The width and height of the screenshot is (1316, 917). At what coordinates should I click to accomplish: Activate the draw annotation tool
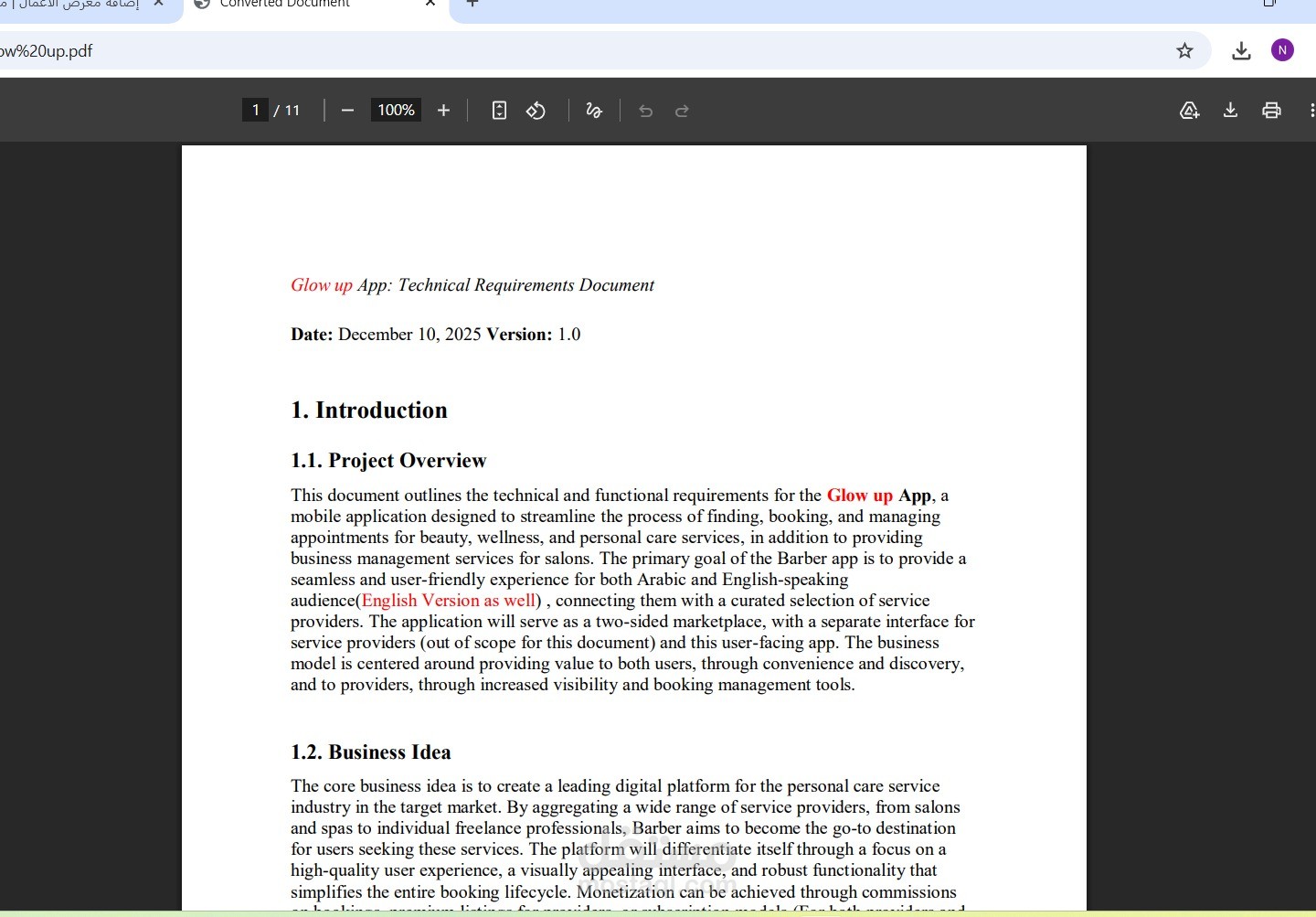pos(594,111)
